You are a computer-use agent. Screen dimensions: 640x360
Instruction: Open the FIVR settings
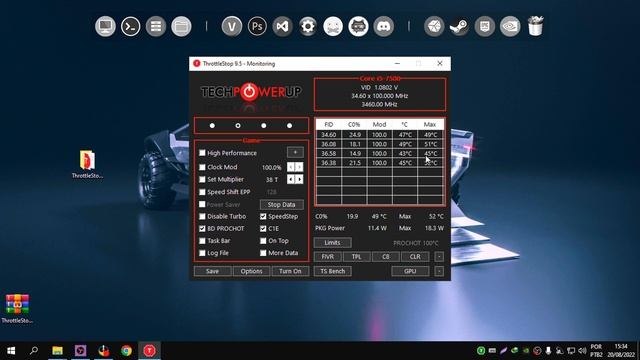328,257
